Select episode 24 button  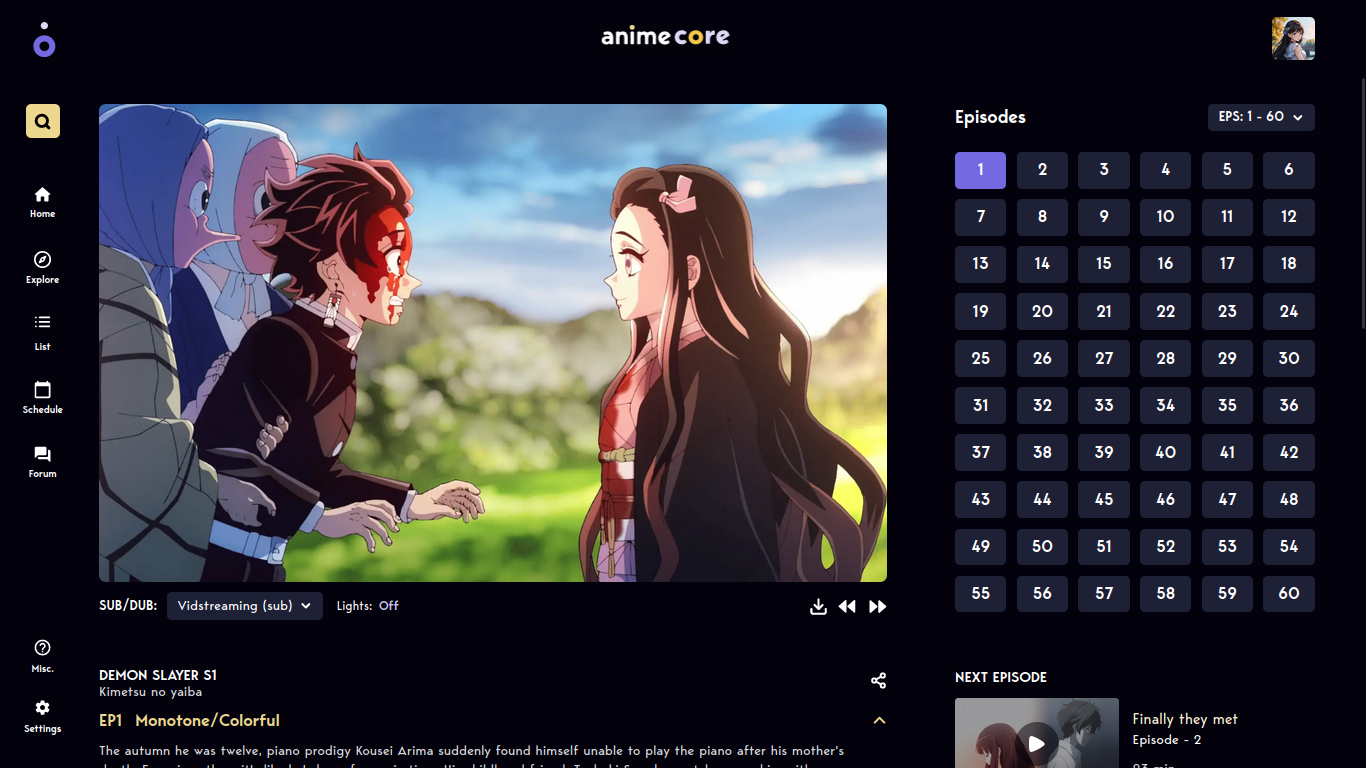(x=1289, y=311)
